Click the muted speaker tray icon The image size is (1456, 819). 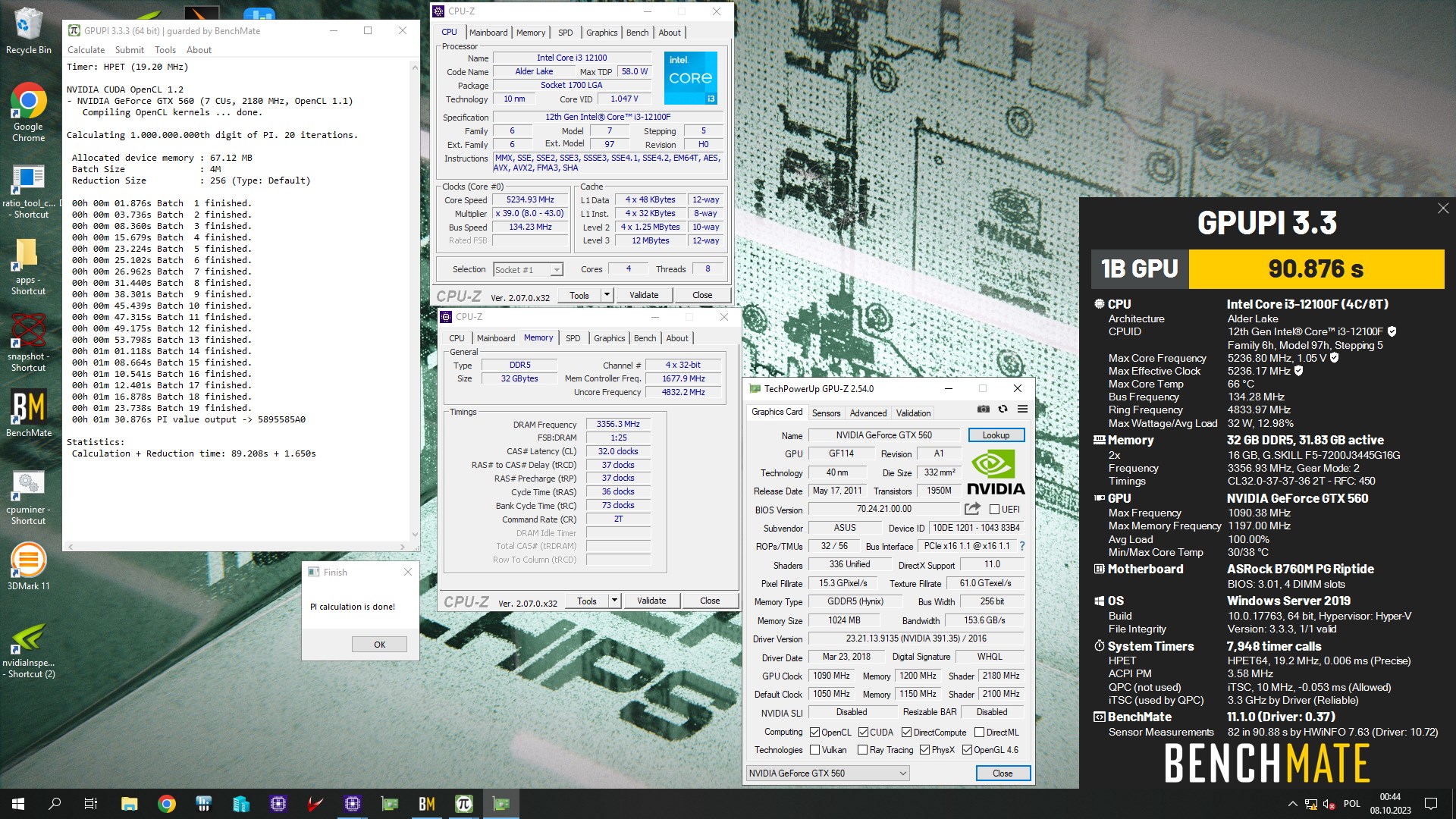[1329, 804]
